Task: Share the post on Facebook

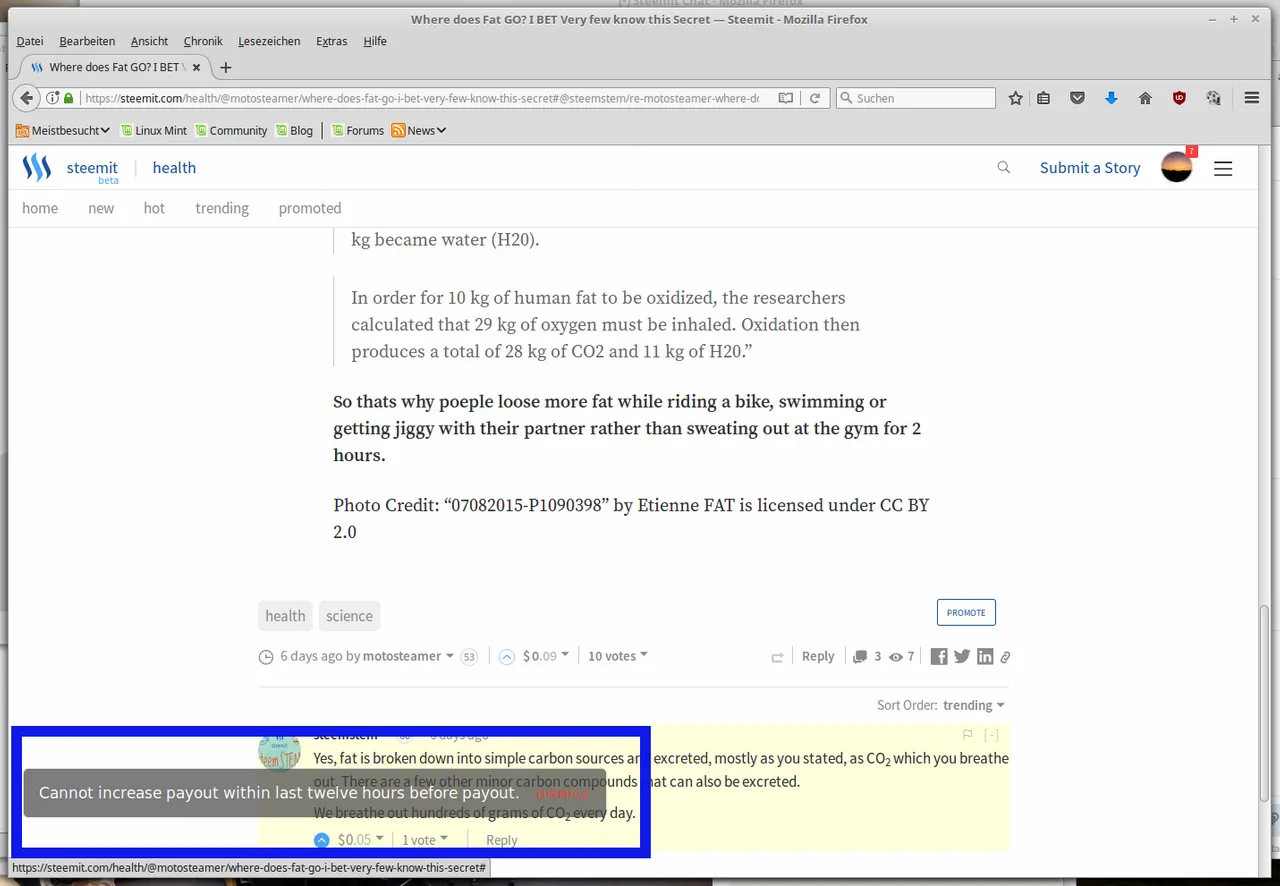Action: click(939, 657)
